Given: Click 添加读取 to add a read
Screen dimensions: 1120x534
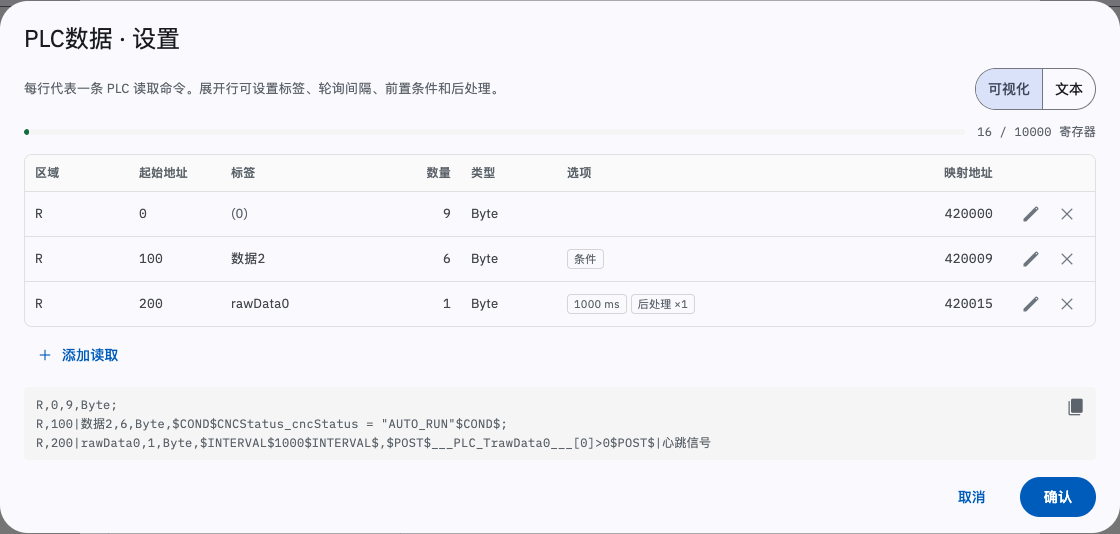Looking at the screenshot, I should [78, 355].
